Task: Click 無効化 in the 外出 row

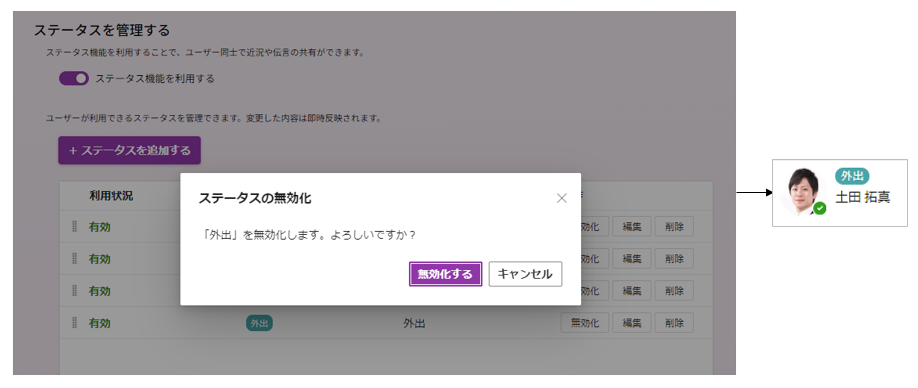Action: coord(584,322)
